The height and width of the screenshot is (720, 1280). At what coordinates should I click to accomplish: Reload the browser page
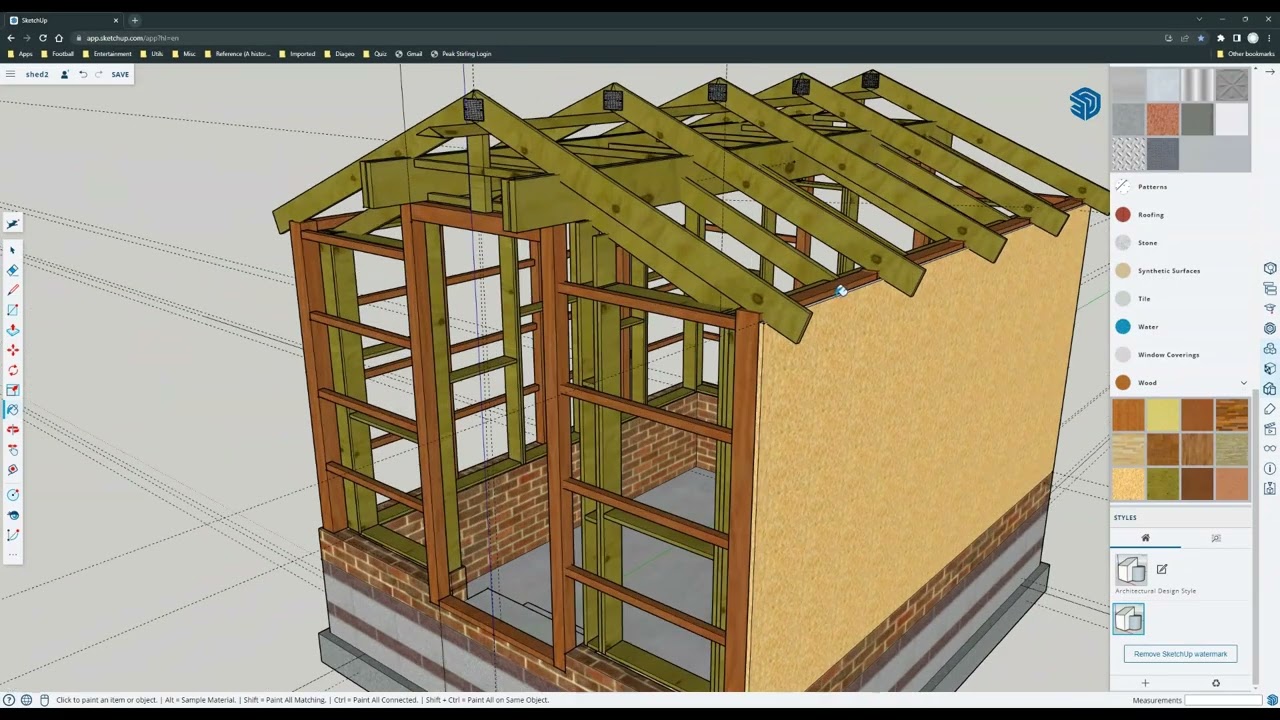tap(43, 38)
